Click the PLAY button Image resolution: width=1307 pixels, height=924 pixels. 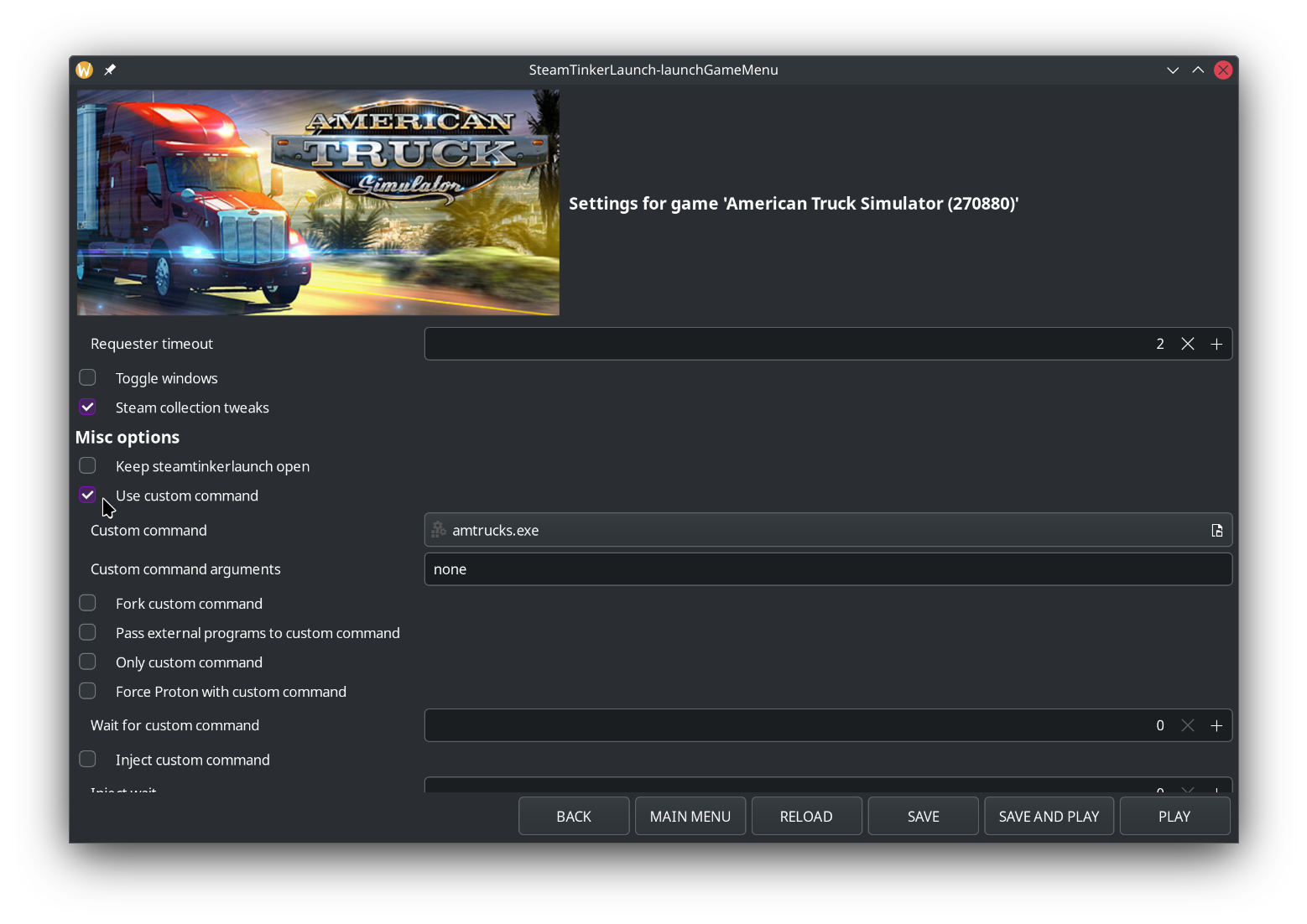coord(1174,816)
